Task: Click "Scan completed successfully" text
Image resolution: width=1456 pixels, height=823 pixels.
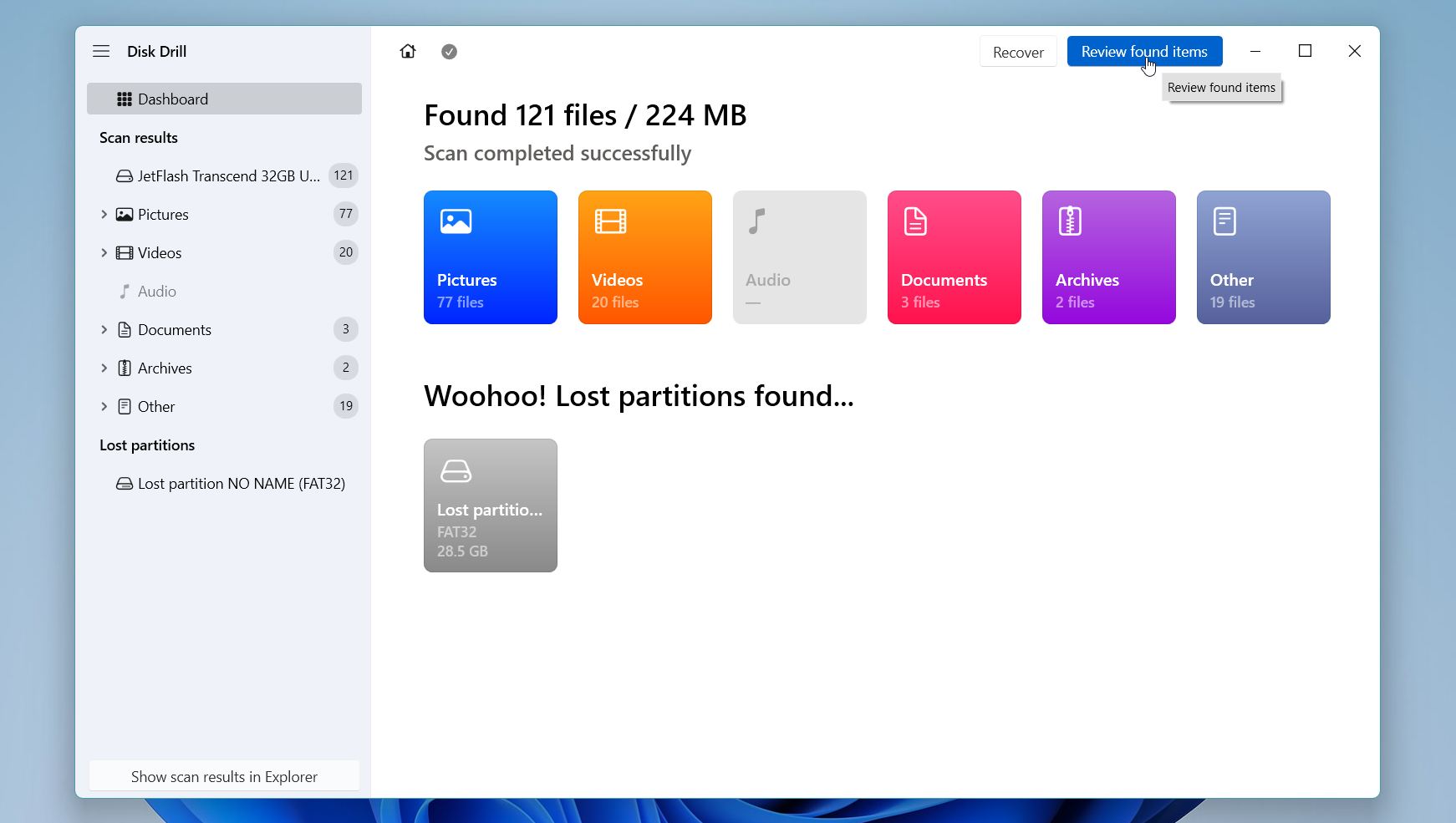Action: point(557,154)
